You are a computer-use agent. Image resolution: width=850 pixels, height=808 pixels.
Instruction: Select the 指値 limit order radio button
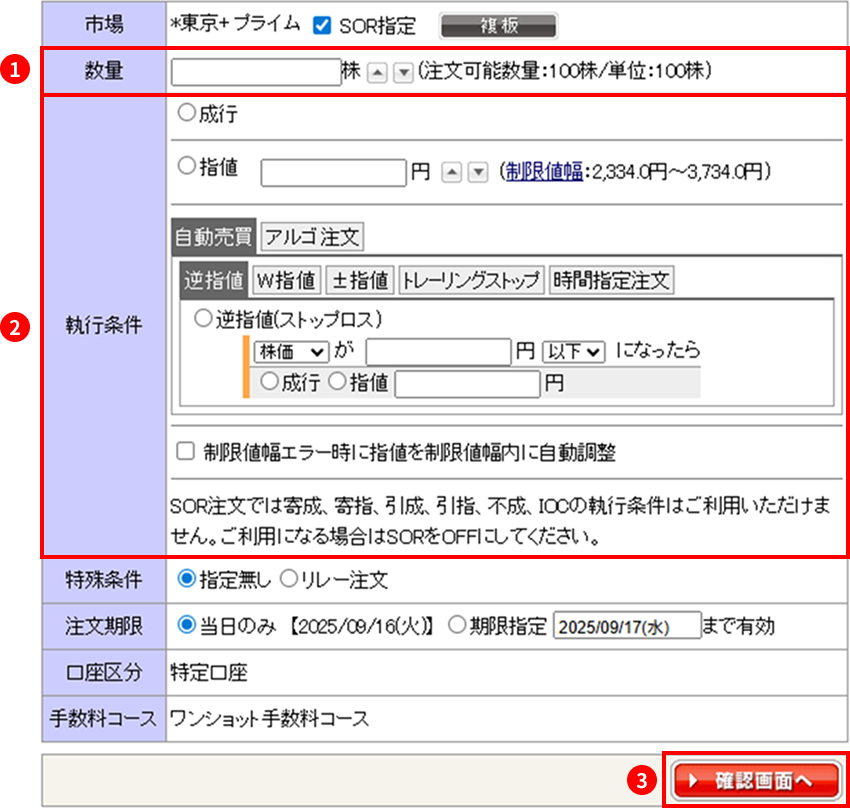pos(185,169)
